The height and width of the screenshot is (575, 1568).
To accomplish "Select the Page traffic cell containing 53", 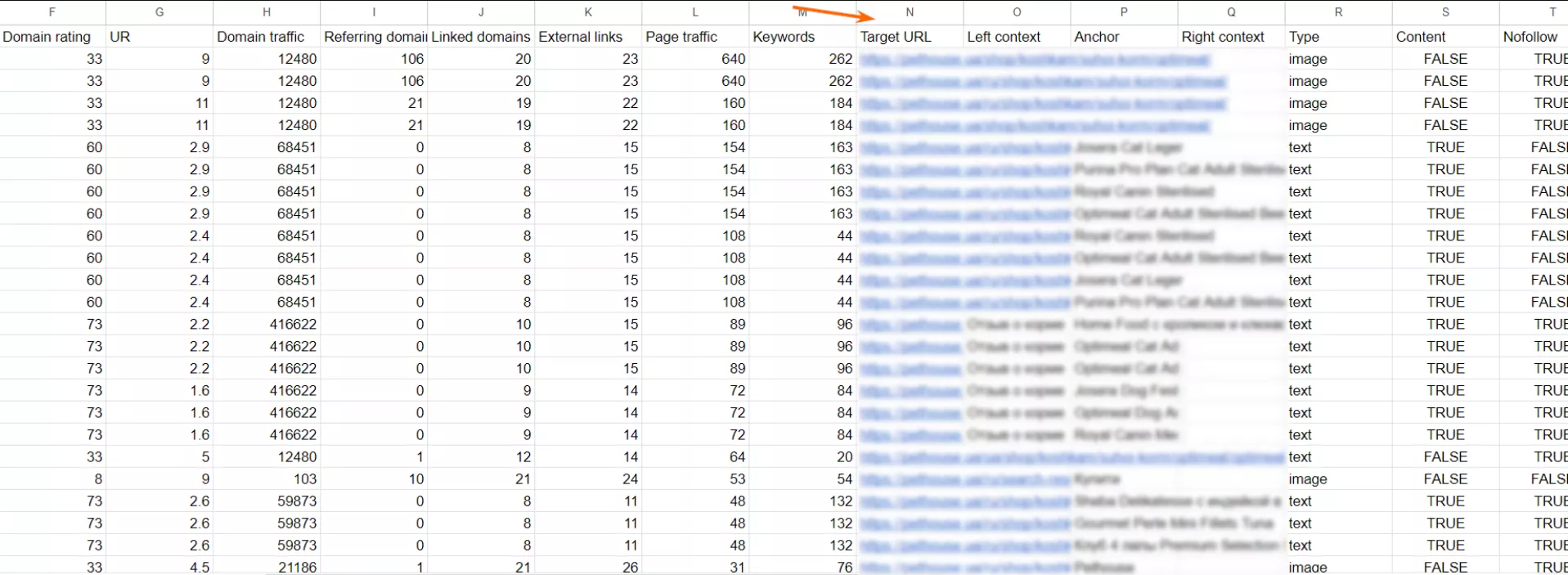I will point(695,479).
